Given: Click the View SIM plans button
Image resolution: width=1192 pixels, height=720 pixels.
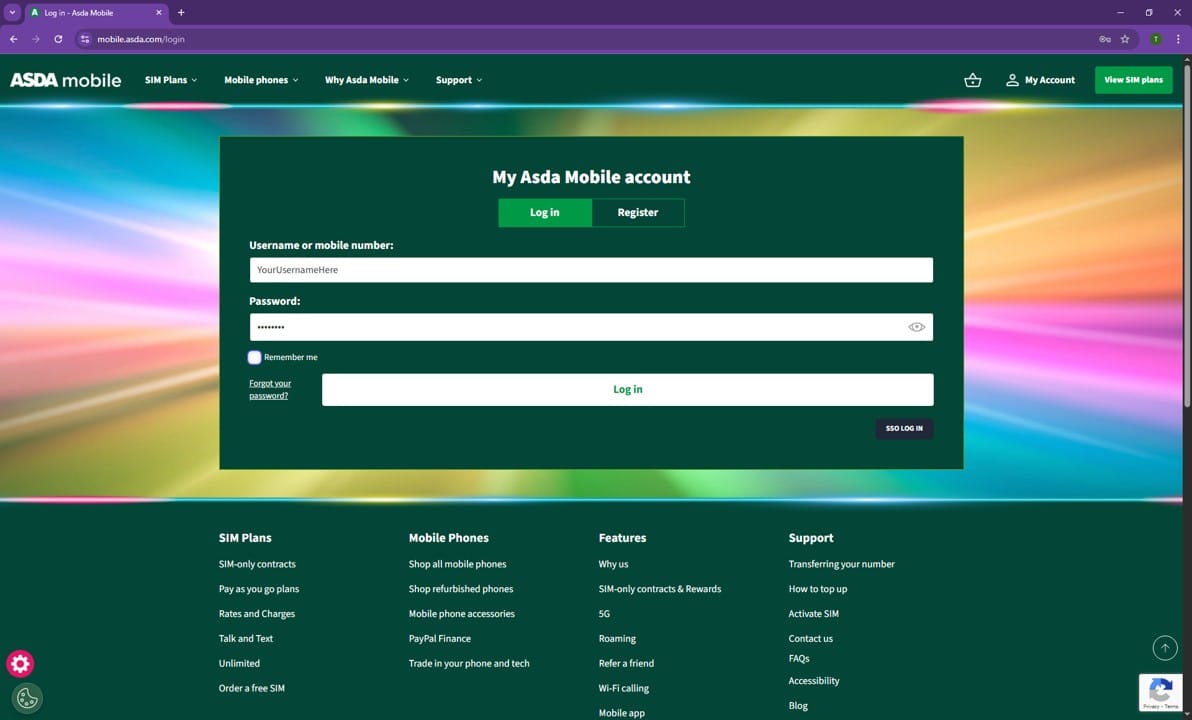Looking at the screenshot, I should pyautogui.click(x=1133, y=80).
